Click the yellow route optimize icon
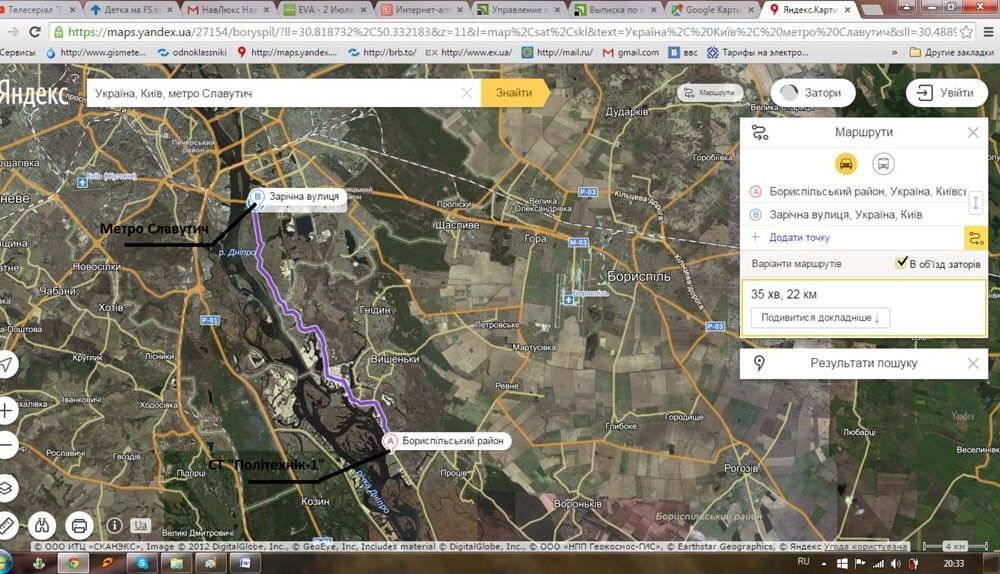This screenshot has height=574, width=1000. 975,239
